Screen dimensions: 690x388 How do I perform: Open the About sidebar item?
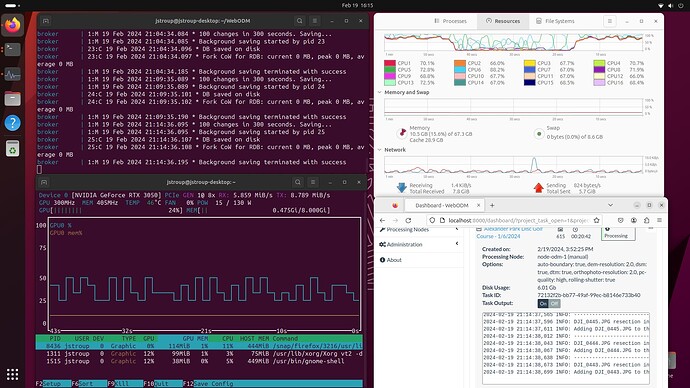pos(390,260)
